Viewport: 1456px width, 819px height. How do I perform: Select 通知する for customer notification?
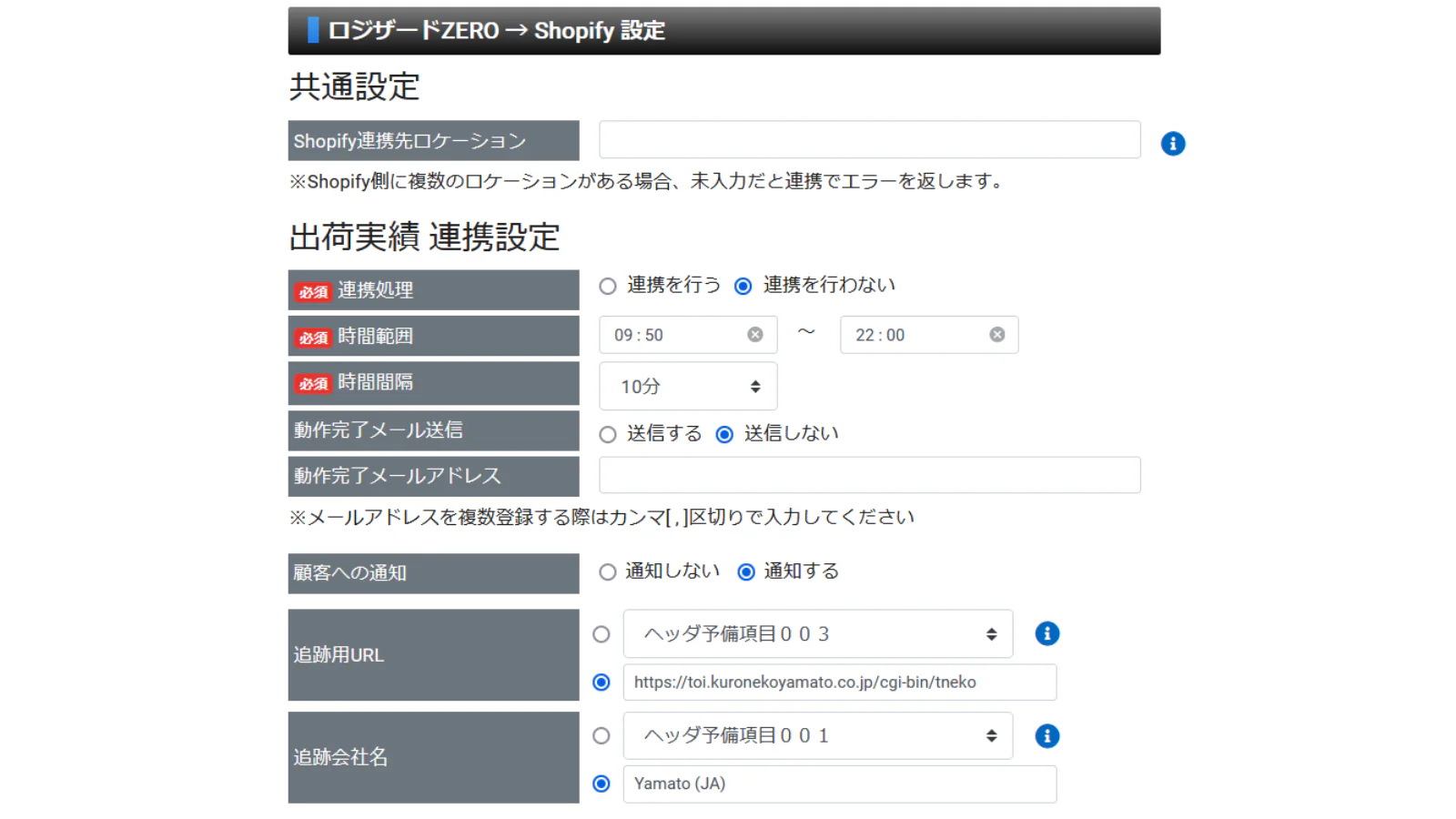pos(746,572)
